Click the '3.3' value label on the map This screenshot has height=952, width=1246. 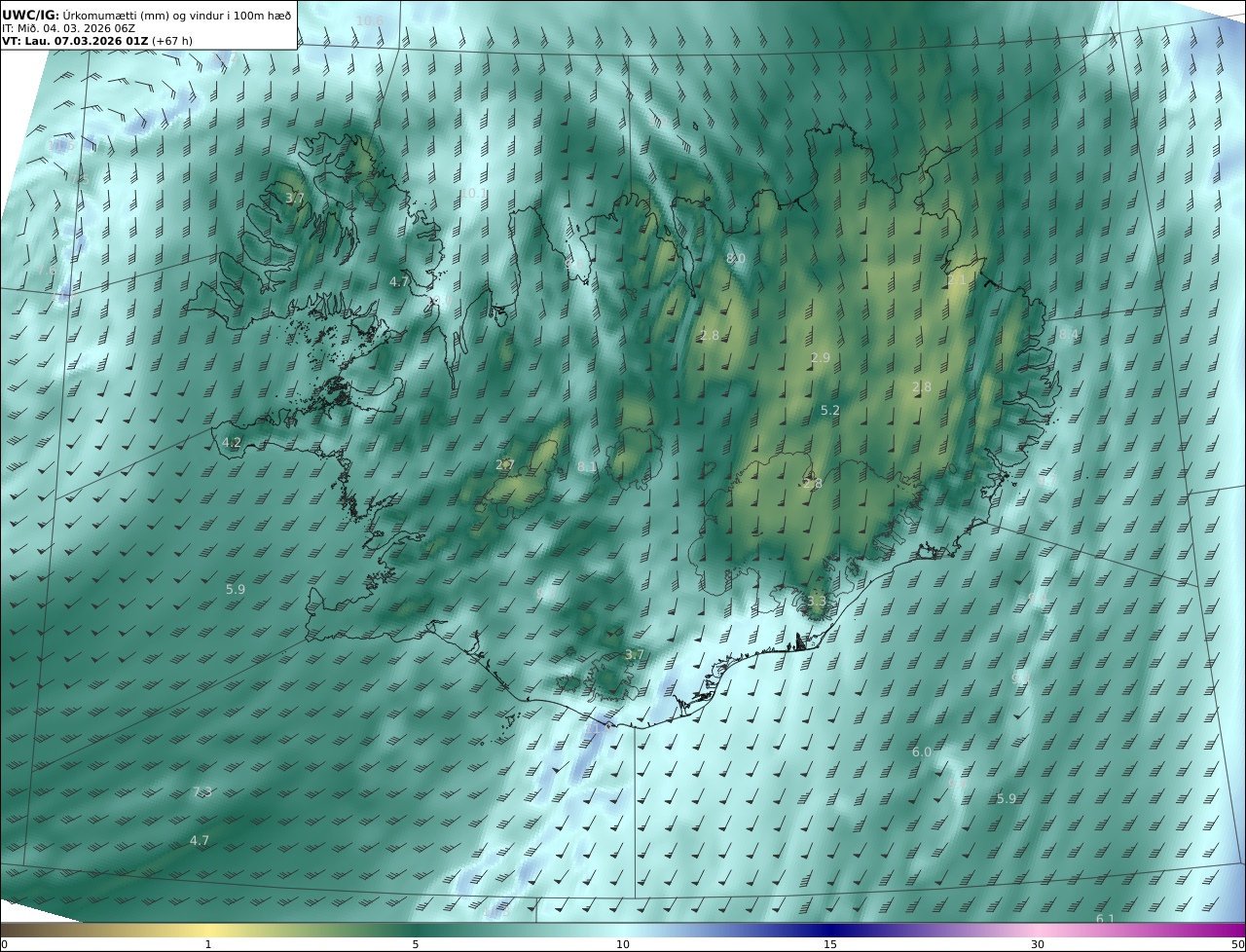click(x=817, y=602)
